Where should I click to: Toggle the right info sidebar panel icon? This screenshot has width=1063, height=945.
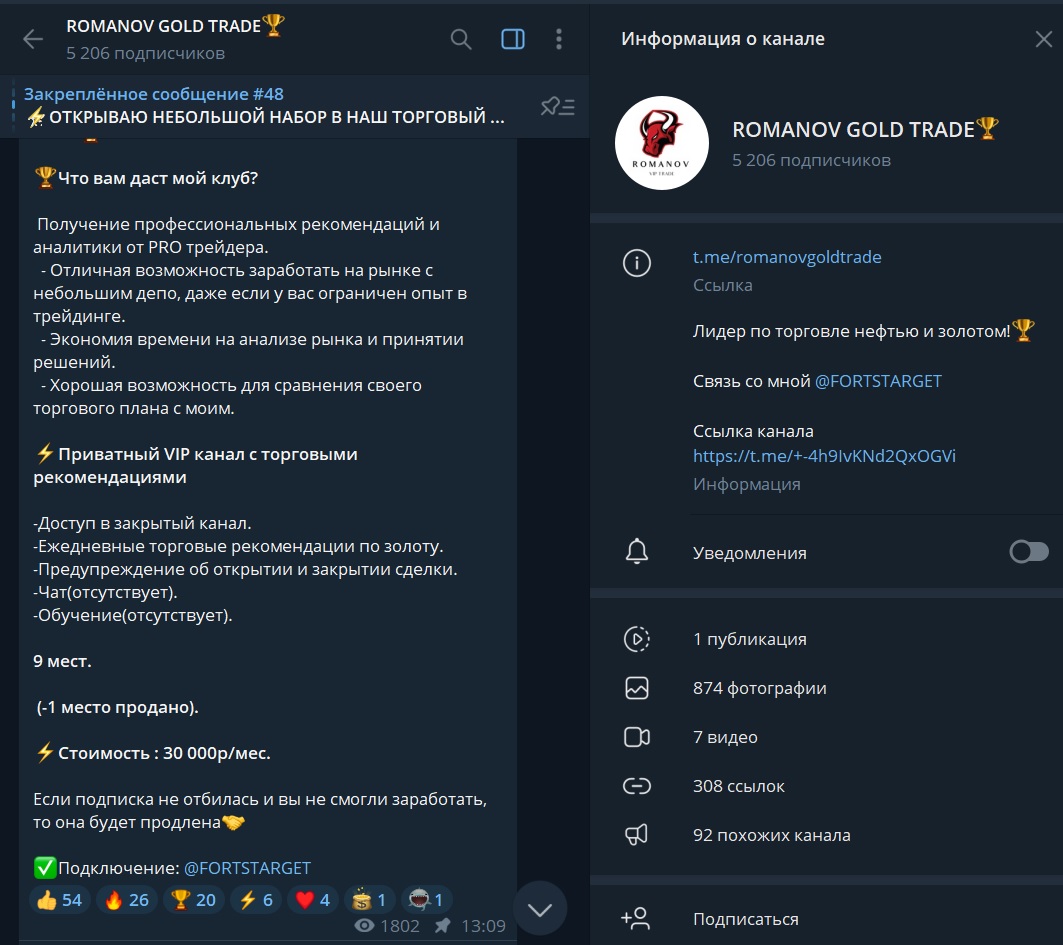513,39
